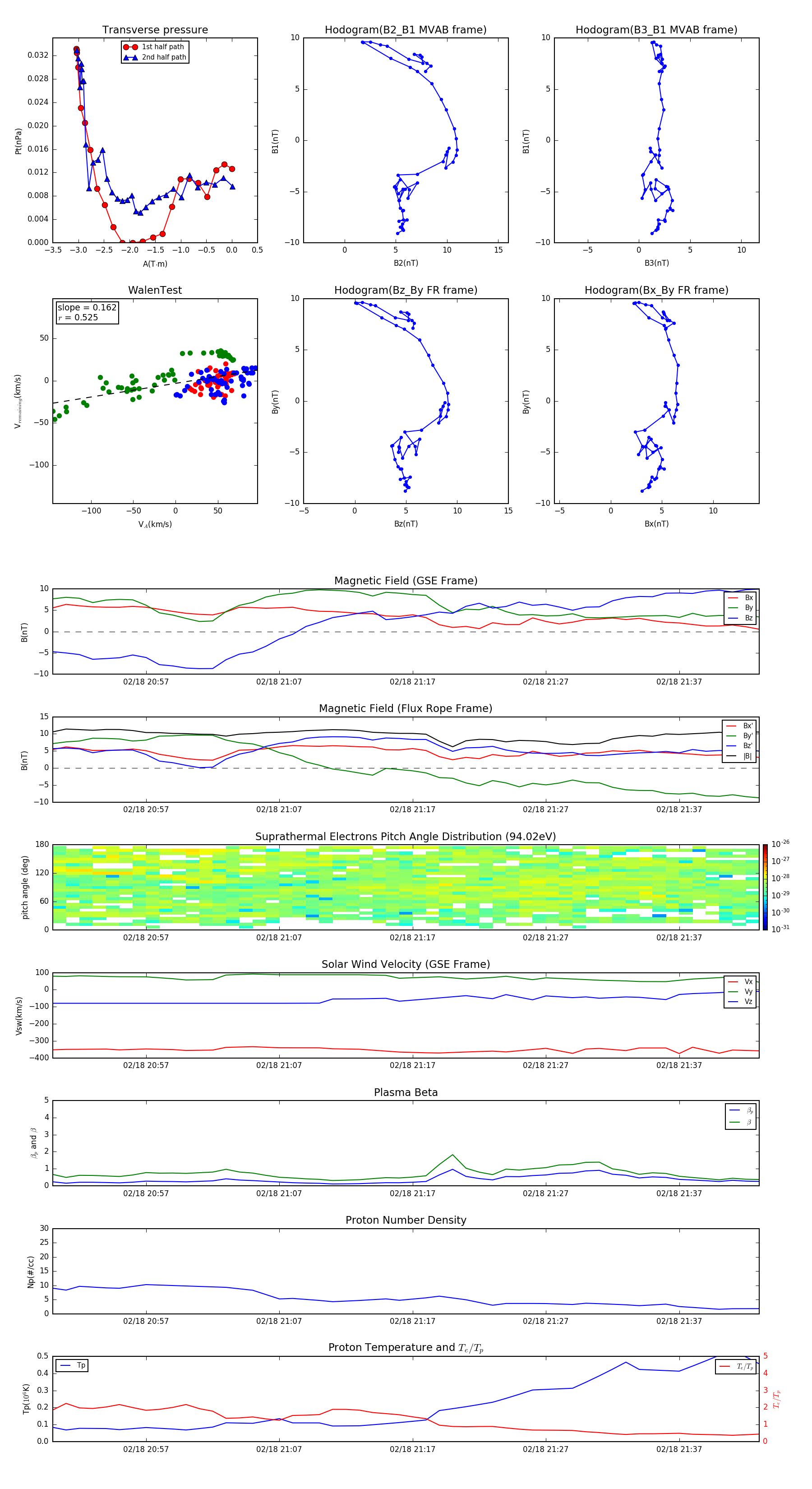The height and width of the screenshot is (1489, 812).
Task: Click the Bx' legend entry in Flux Rope plot
Action: 739,726
